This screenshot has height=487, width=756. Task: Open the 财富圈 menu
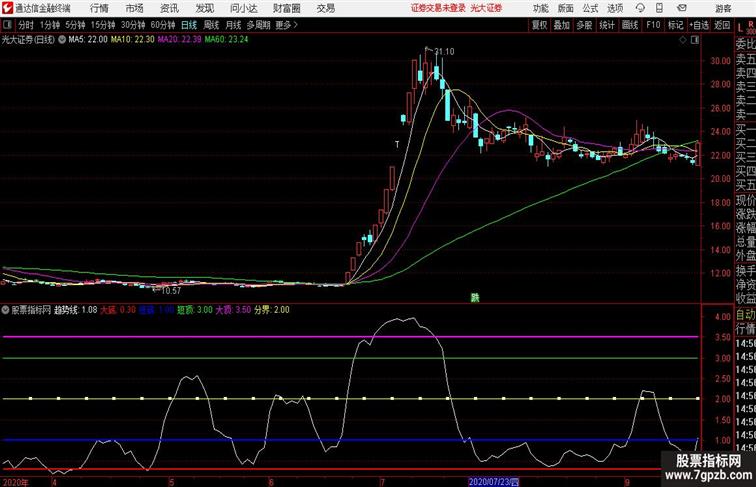[x=286, y=8]
